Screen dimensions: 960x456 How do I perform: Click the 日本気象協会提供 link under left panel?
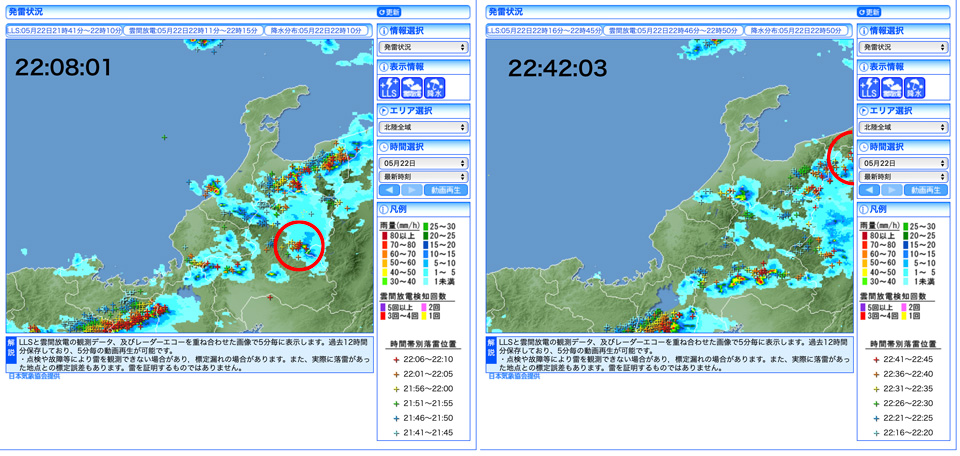coord(34,376)
